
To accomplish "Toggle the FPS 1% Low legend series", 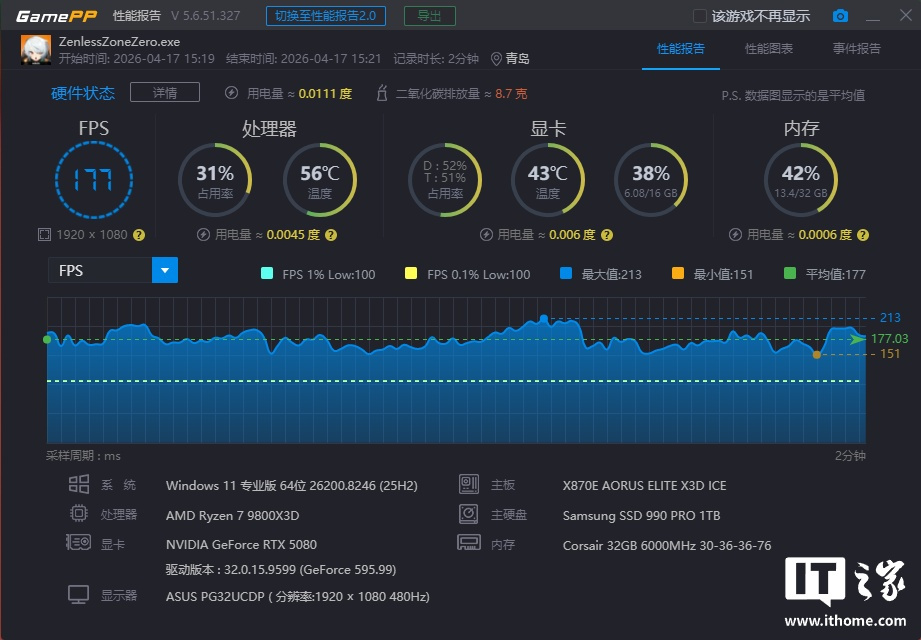I will [x=267, y=274].
